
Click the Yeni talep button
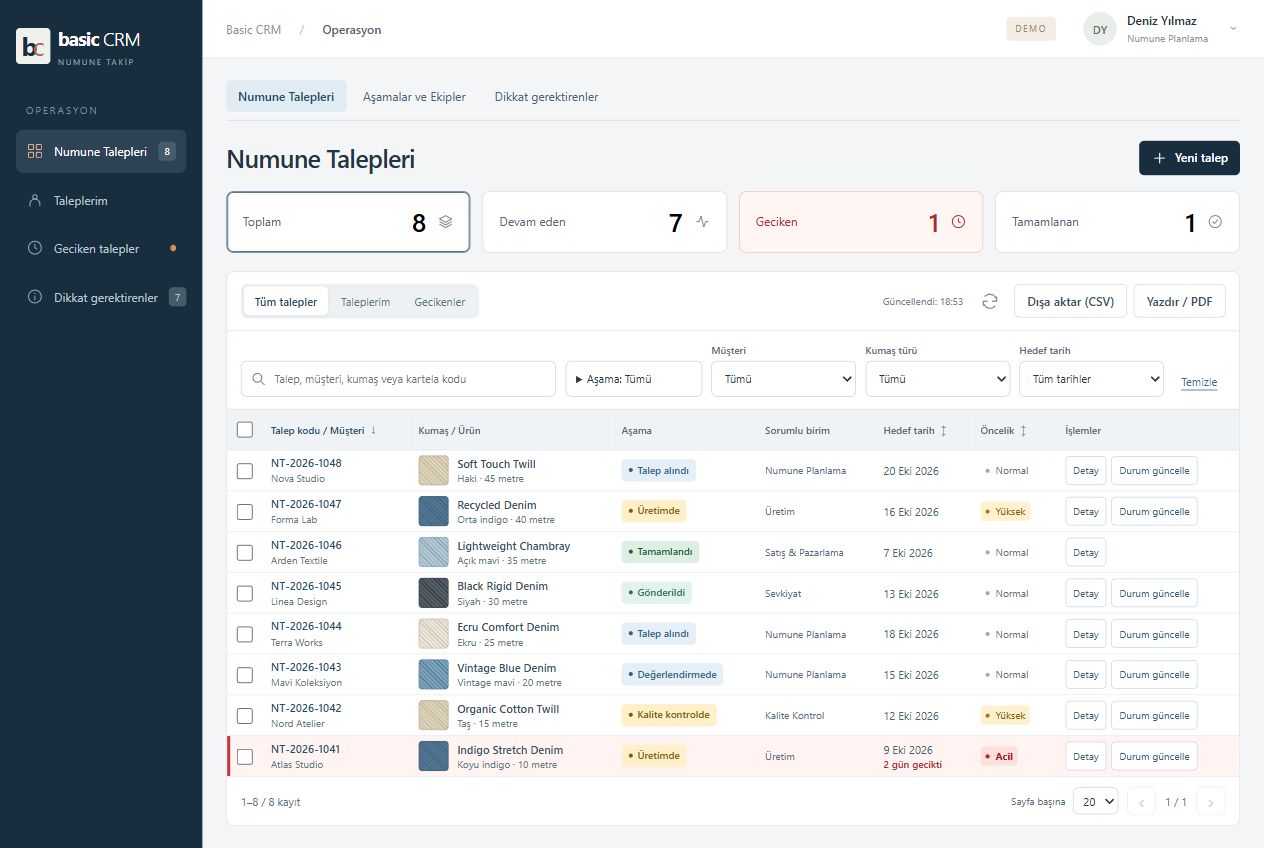[x=1189, y=158]
